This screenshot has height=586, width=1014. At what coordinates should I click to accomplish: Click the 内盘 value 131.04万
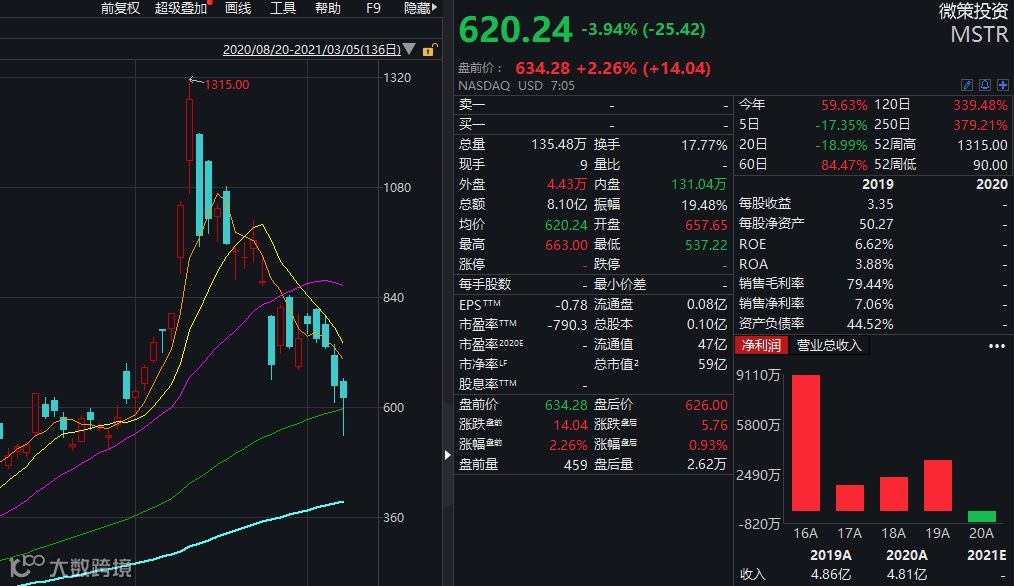698,184
